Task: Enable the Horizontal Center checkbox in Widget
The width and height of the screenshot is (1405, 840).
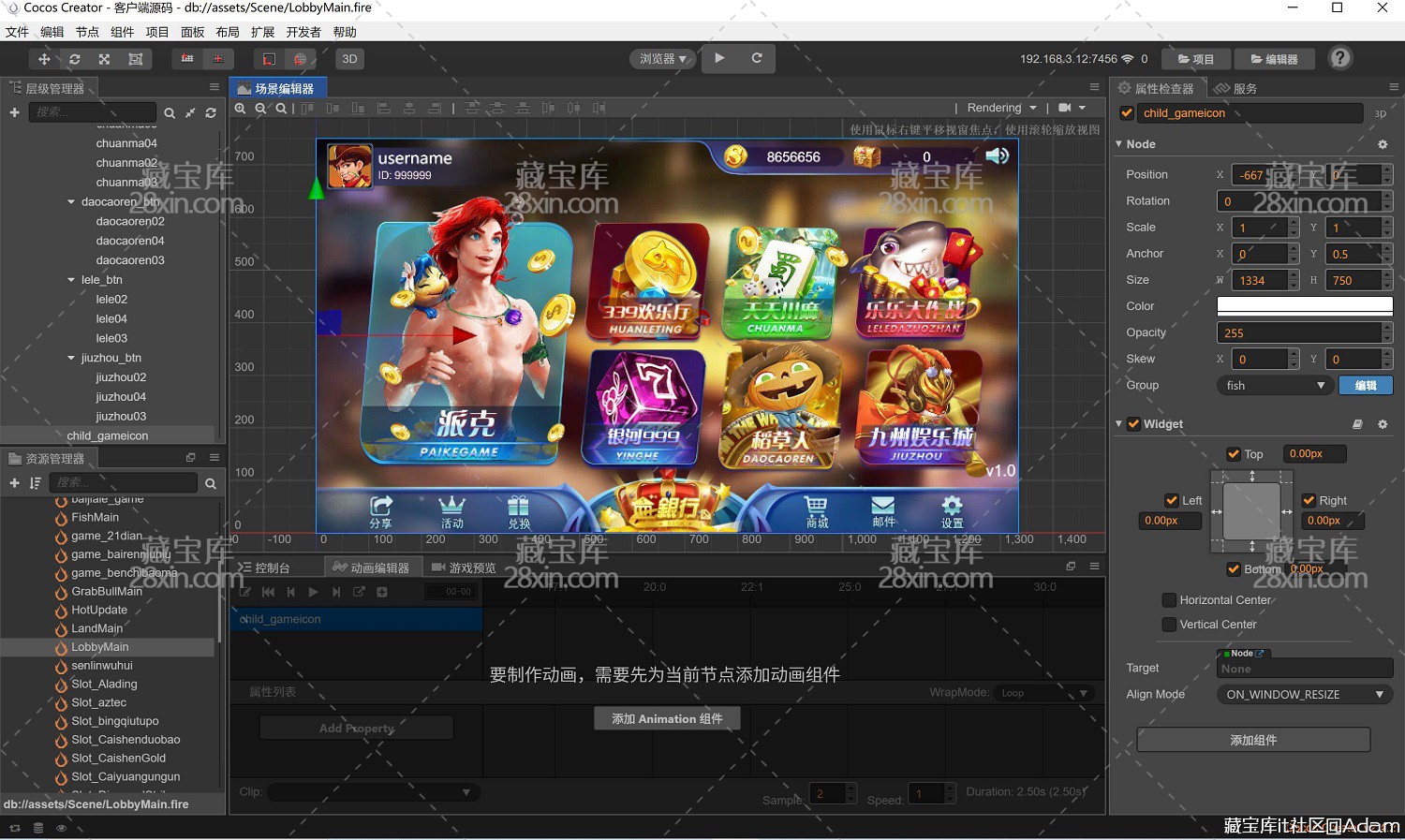Action: pos(1169,599)
